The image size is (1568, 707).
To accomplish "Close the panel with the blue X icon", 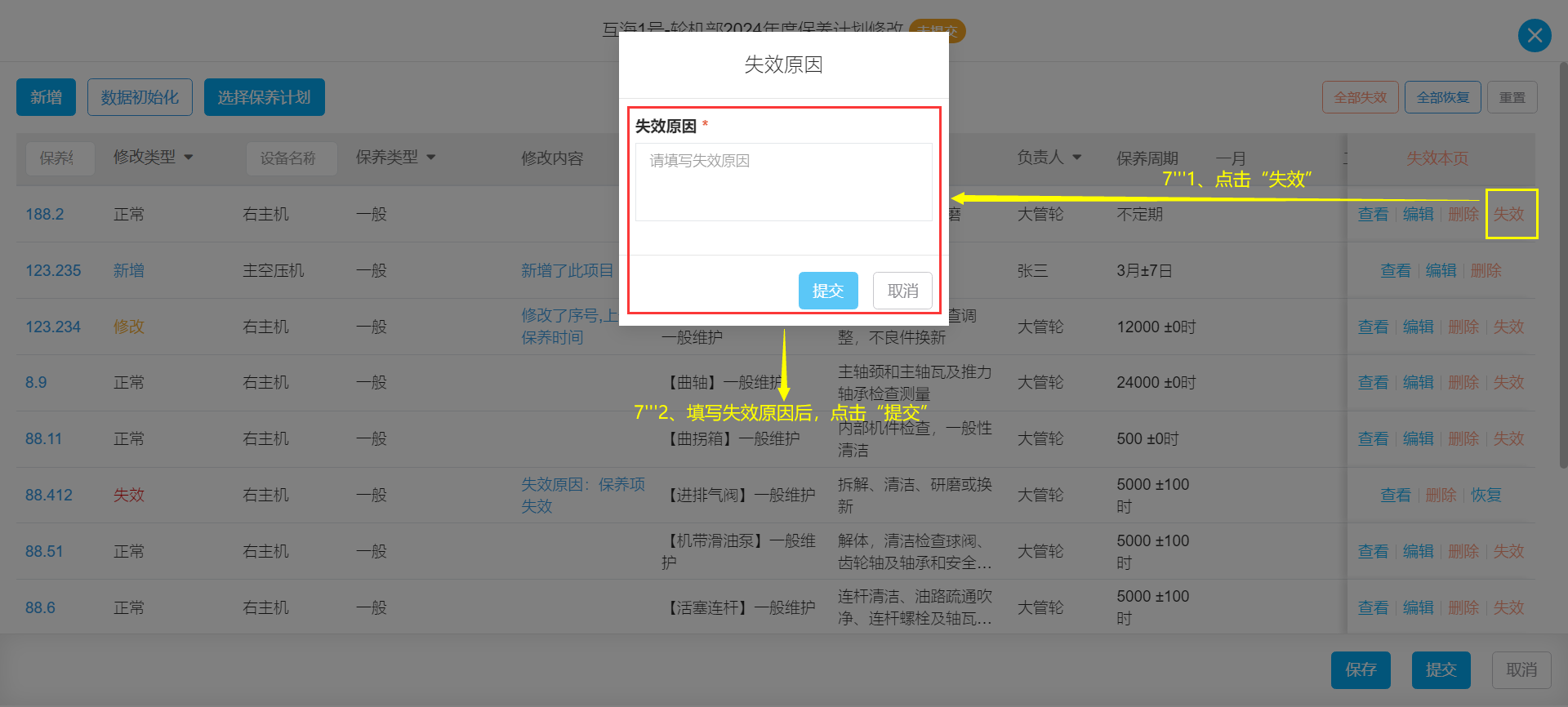I will tap(1535, 35).
